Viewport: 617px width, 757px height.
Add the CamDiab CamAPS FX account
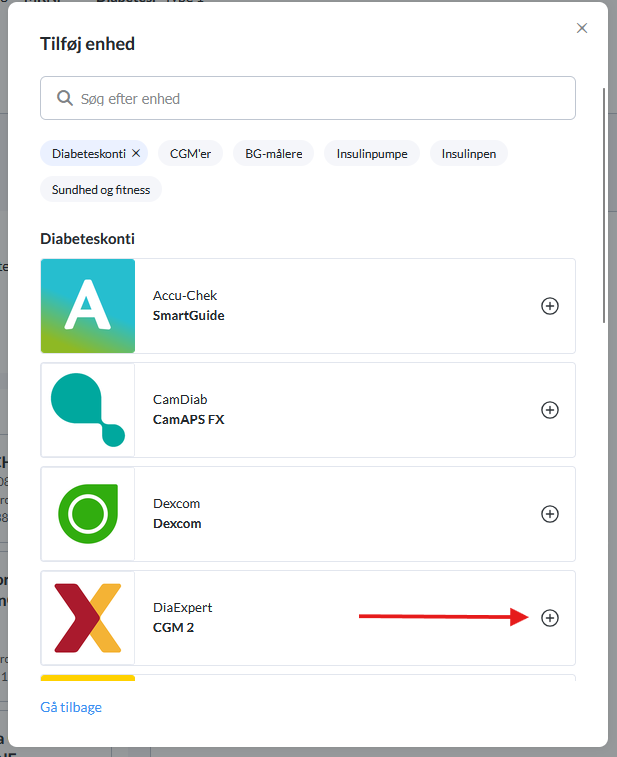[549, 410]
